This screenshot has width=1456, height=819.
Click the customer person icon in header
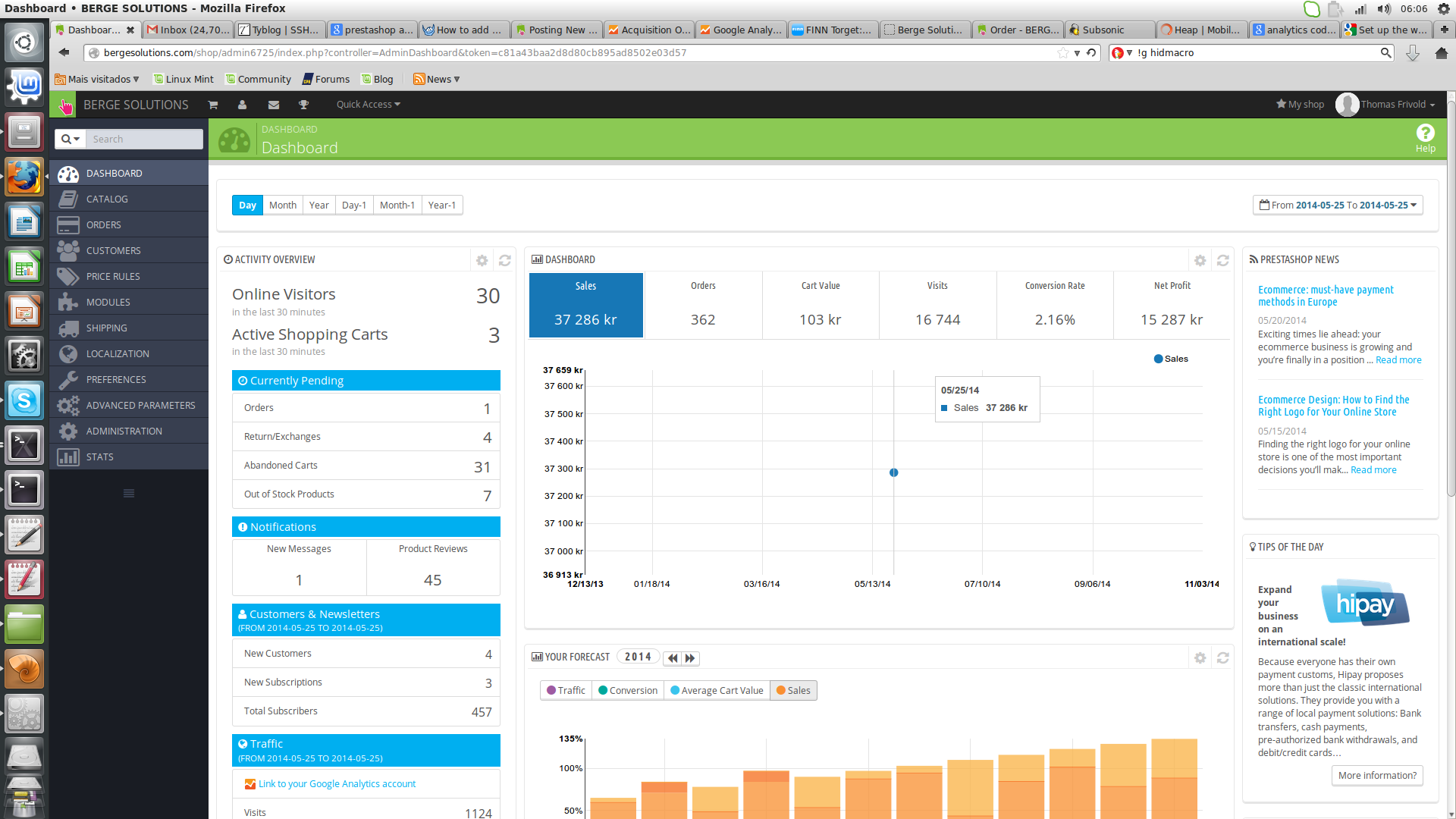(x=242, y=105)
